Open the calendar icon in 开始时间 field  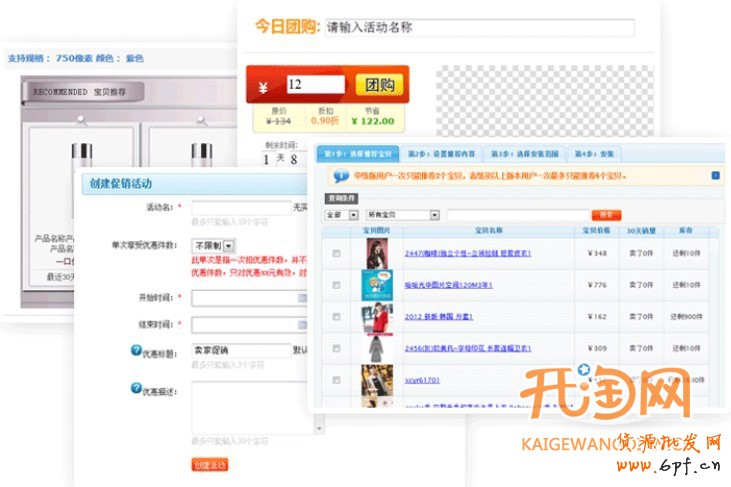tap(302, 298)
